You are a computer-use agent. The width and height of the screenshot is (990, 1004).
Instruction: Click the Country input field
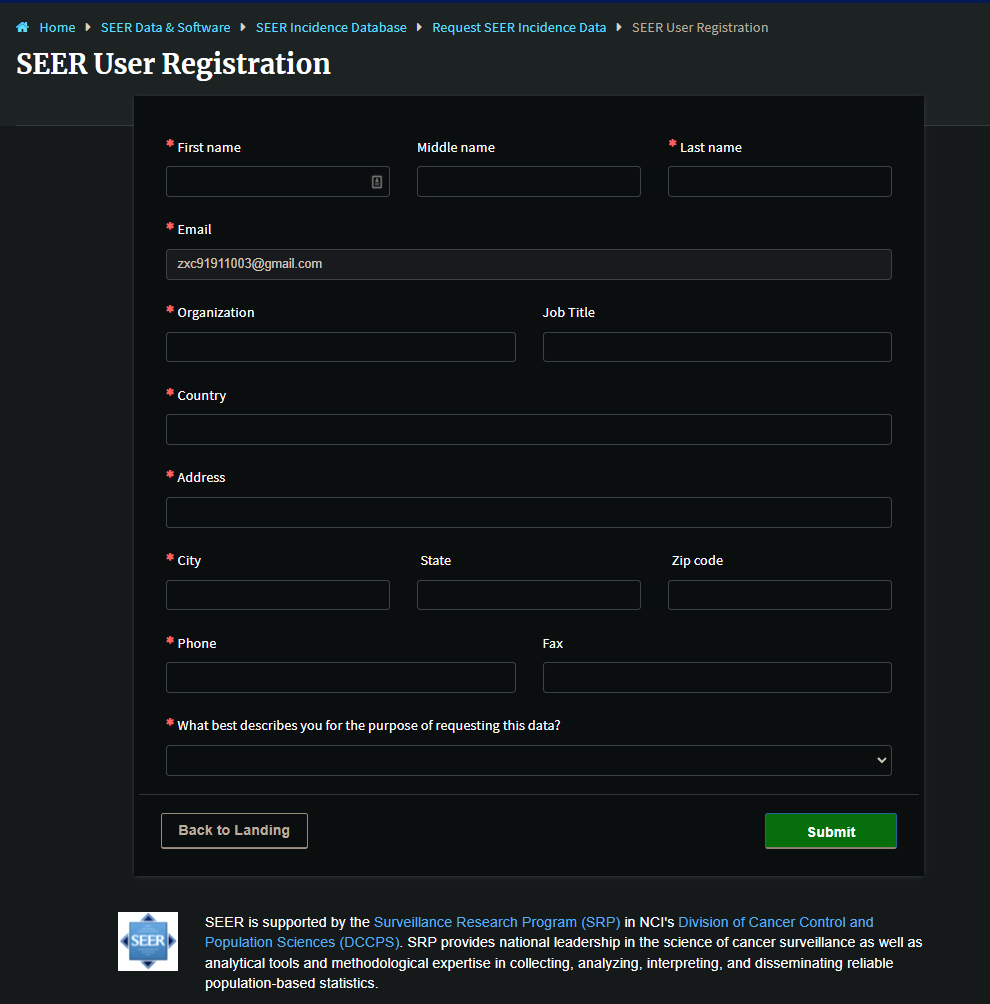[x=529, y=430]
